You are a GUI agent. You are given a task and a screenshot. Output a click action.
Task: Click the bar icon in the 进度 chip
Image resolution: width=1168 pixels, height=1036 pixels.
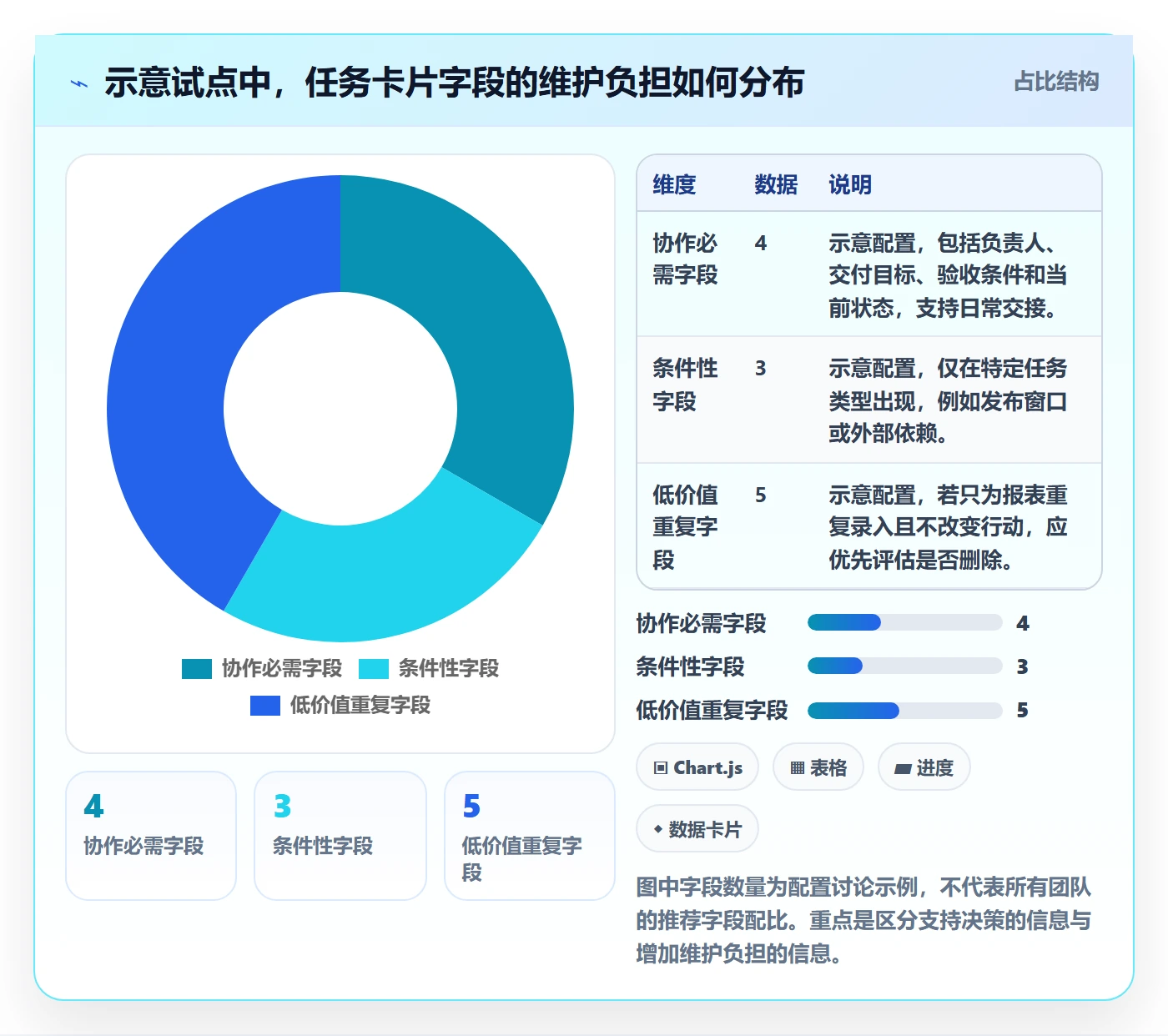coord(903,768)
